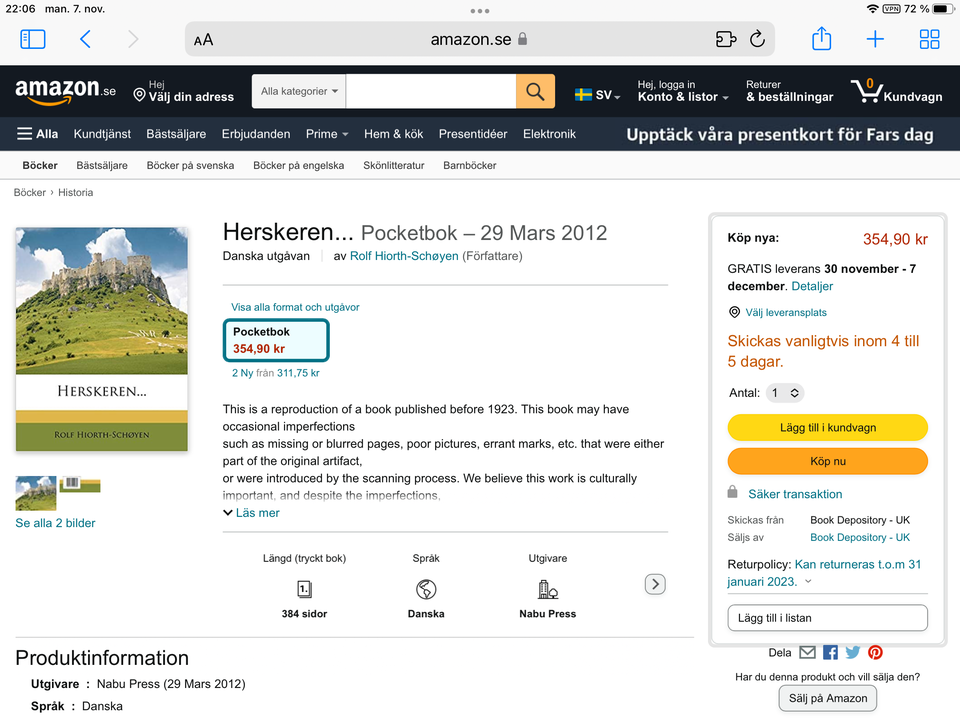Open Presentidéer in navigation bar

[x=473, y=133]
